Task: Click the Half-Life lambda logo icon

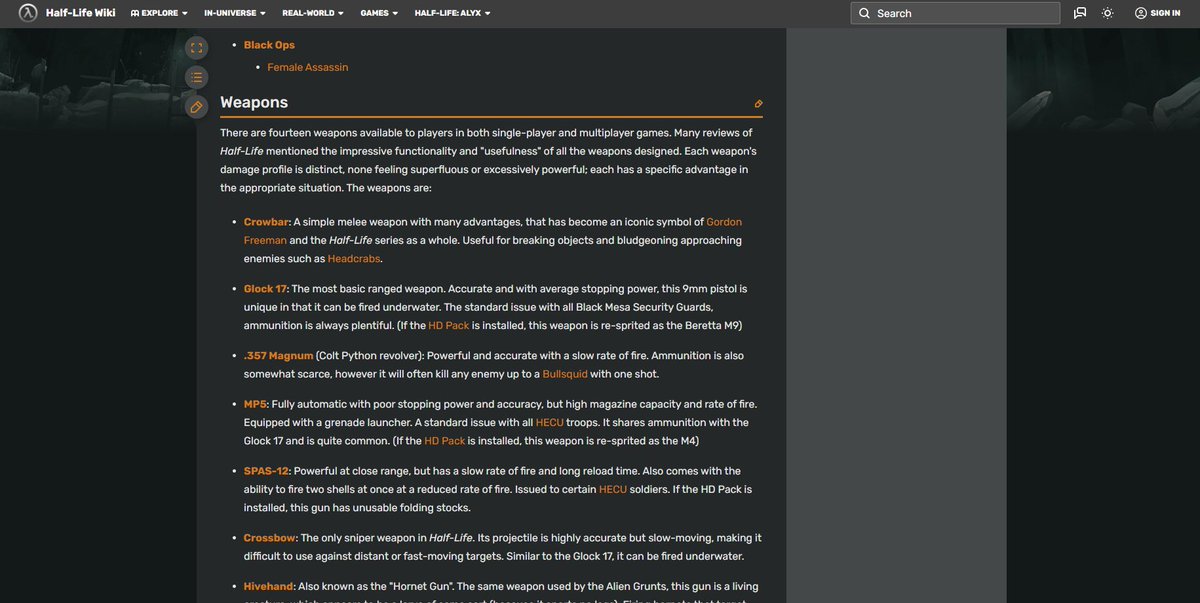Action: (28, 13)
